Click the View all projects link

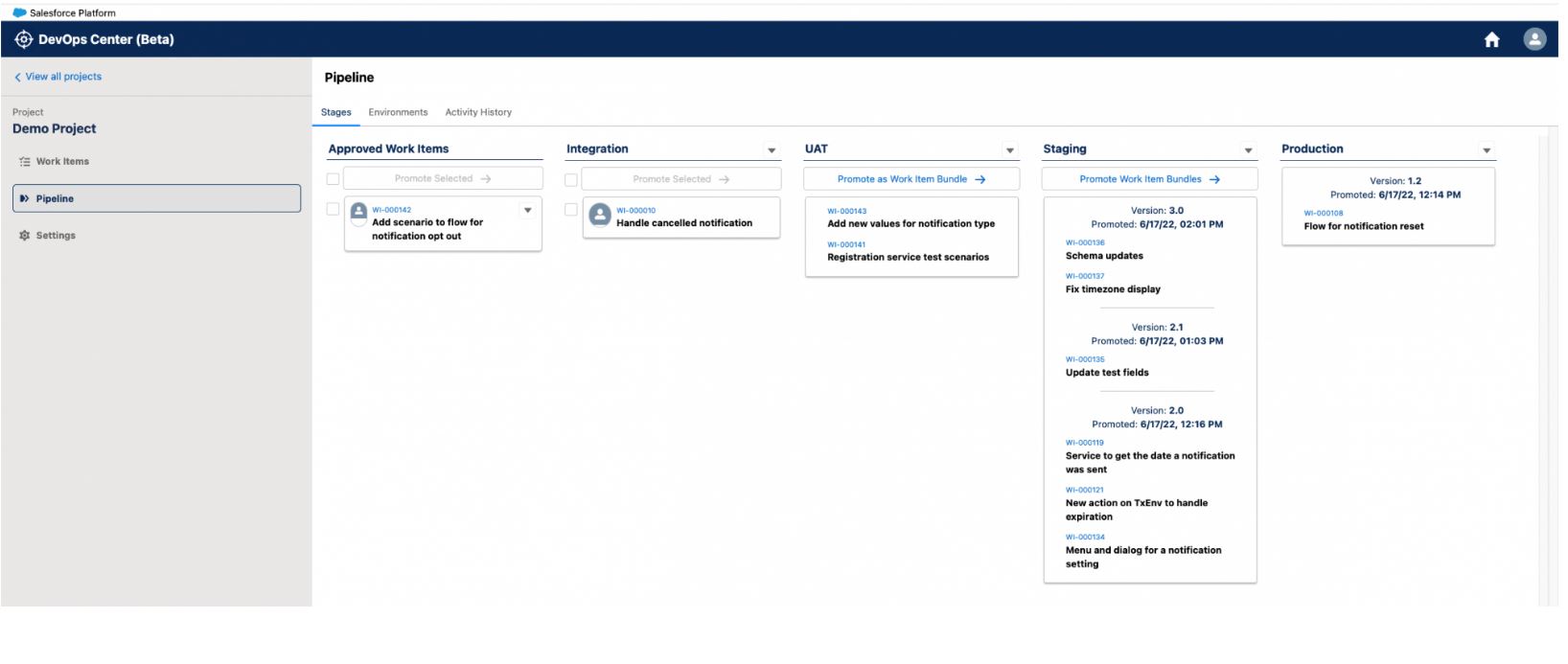pos(63,77)
